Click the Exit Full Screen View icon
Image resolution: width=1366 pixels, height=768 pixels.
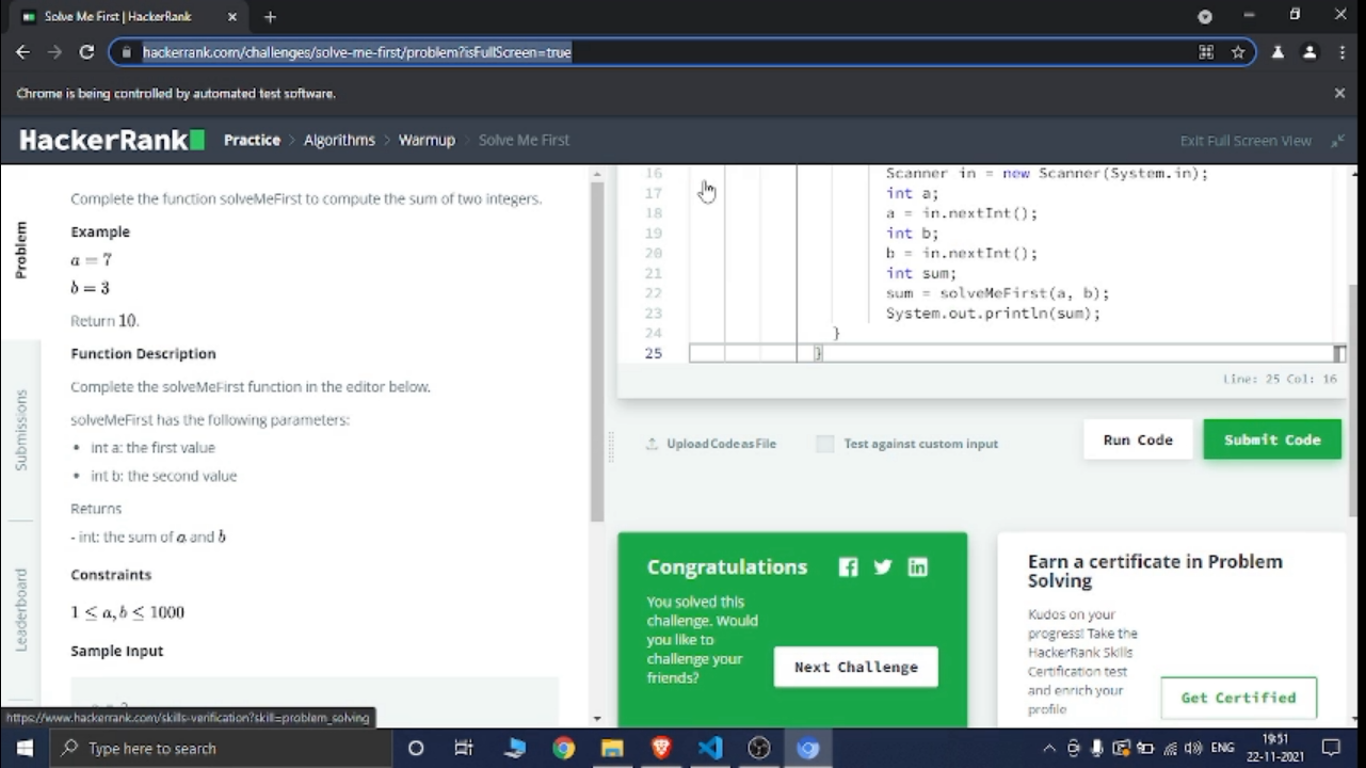pyautogui.click(x=1337, y=141)
